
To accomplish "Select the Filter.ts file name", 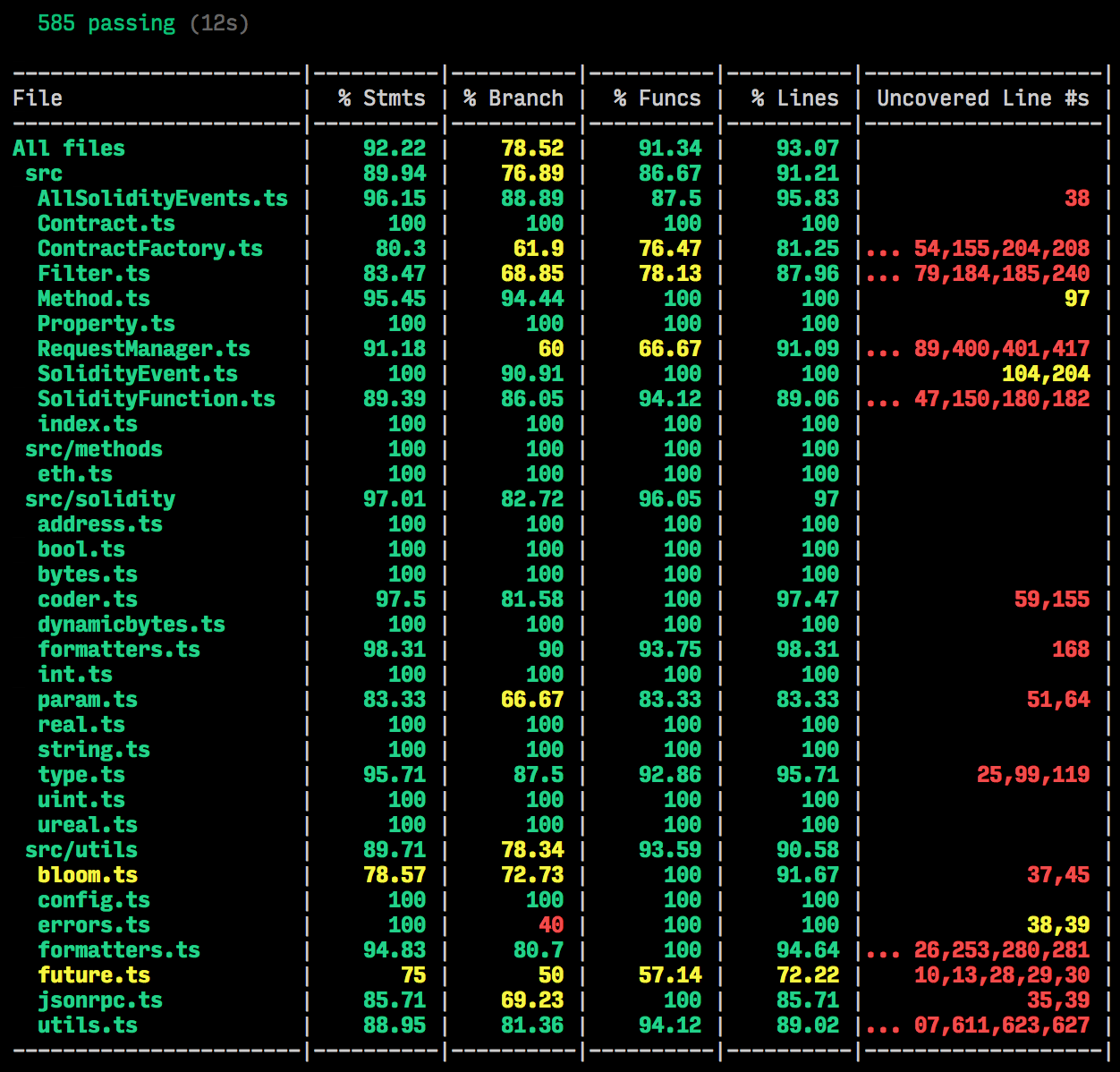I will [x=94, y=273].
